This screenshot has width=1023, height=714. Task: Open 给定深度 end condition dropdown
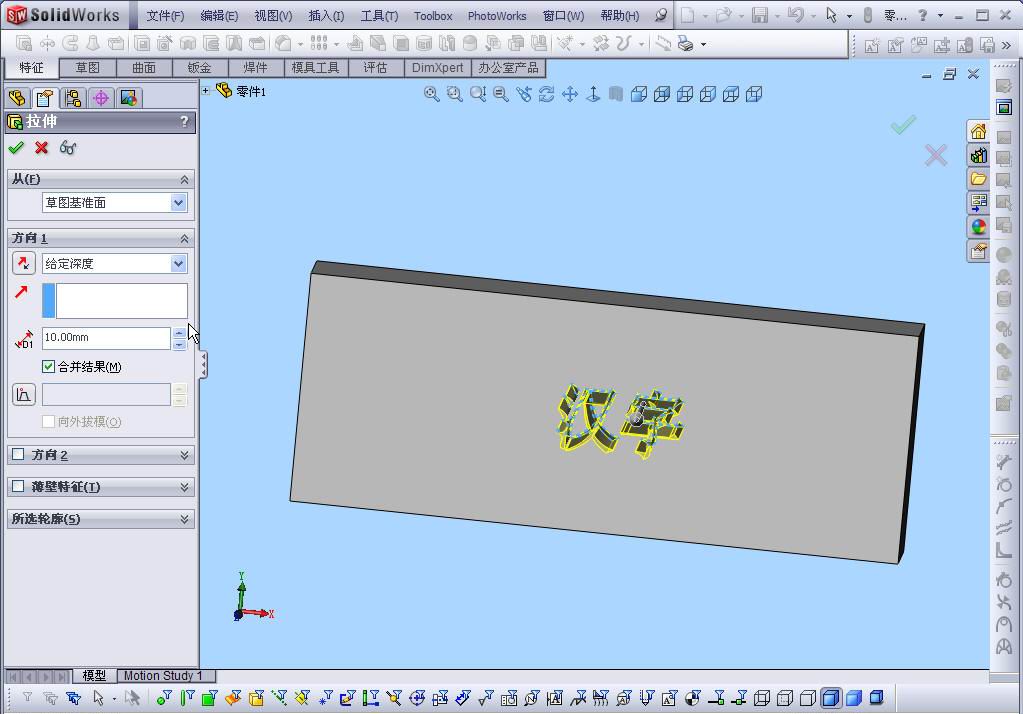(178, 264)
